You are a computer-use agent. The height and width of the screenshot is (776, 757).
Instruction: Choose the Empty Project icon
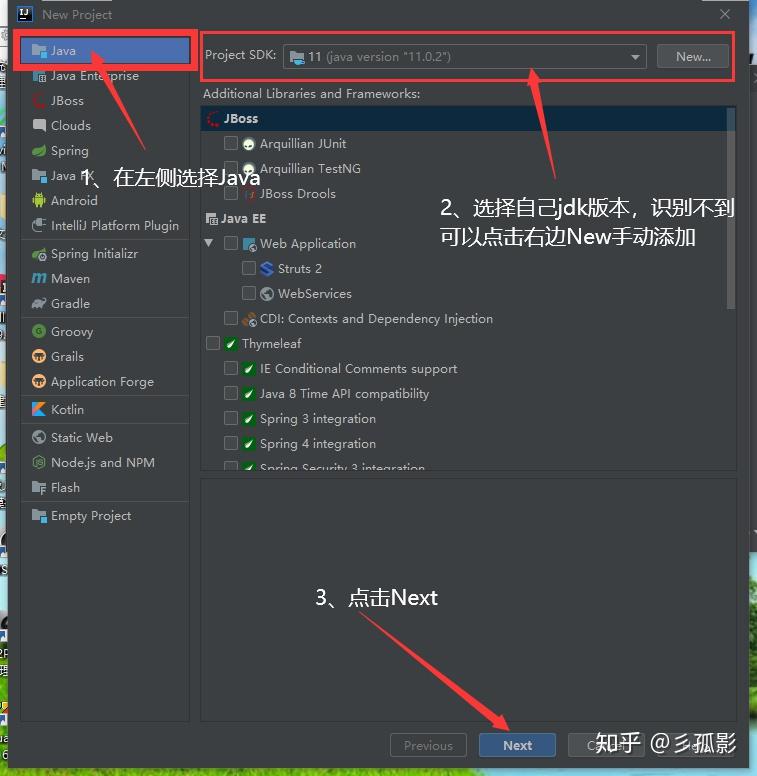click(39, 515)
